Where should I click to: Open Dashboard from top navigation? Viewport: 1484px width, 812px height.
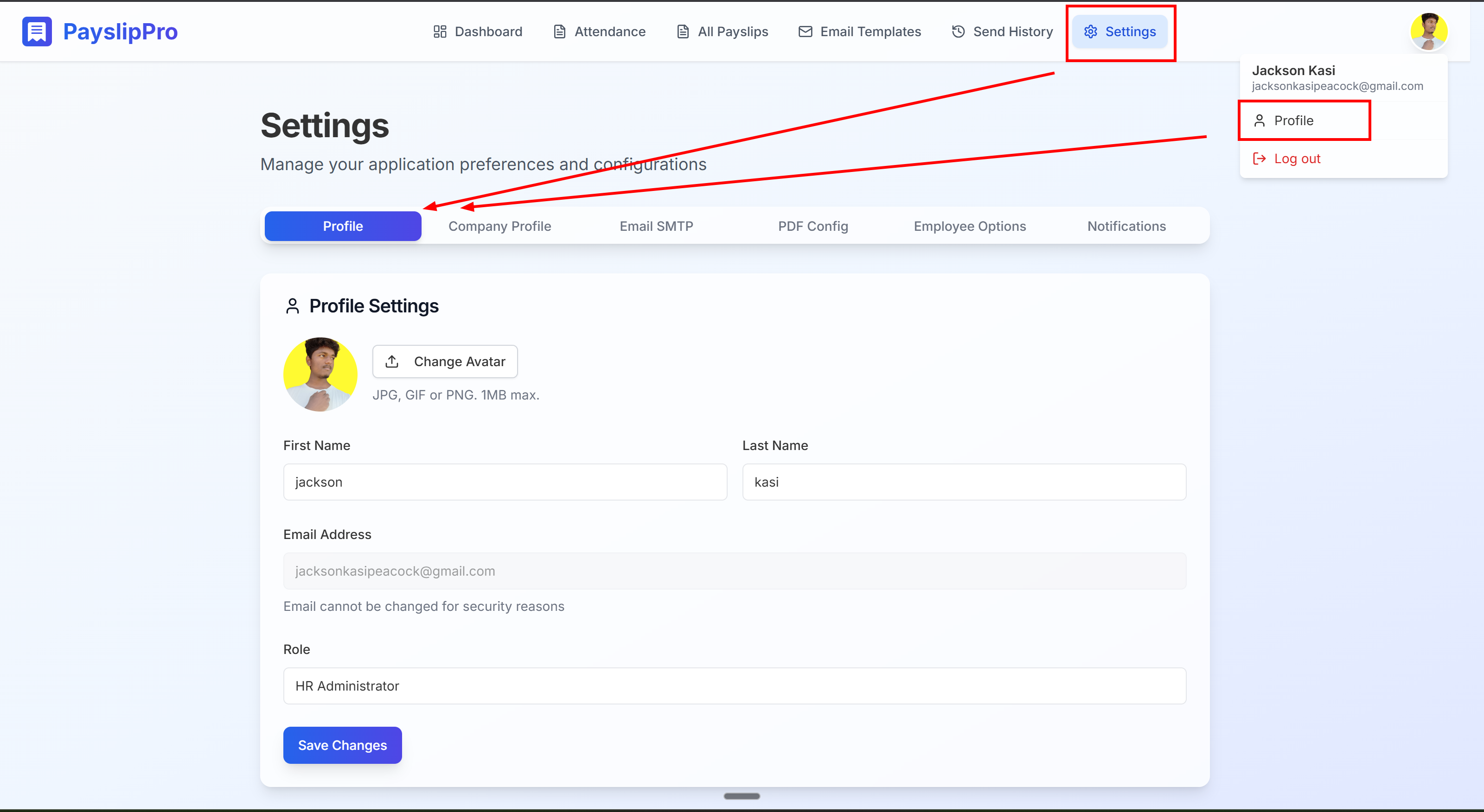coord(478,32)
